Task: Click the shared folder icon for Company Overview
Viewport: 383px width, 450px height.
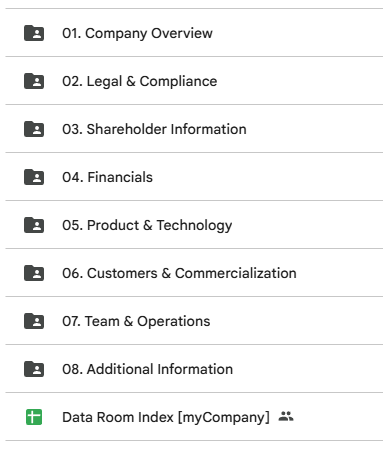Action: click(34, 33)
